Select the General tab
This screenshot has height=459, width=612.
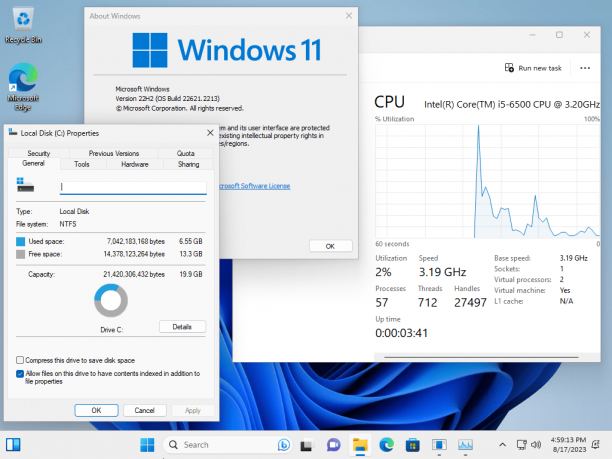34,164
